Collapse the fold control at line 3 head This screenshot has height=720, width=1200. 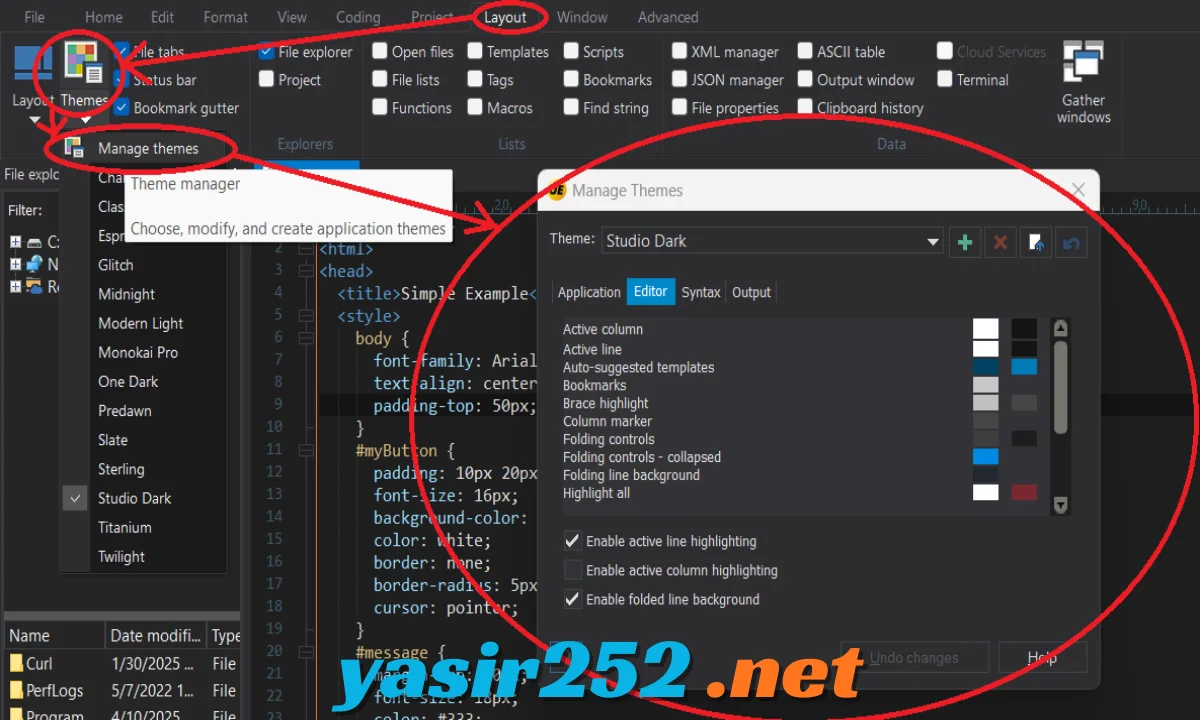pos(306,271)
